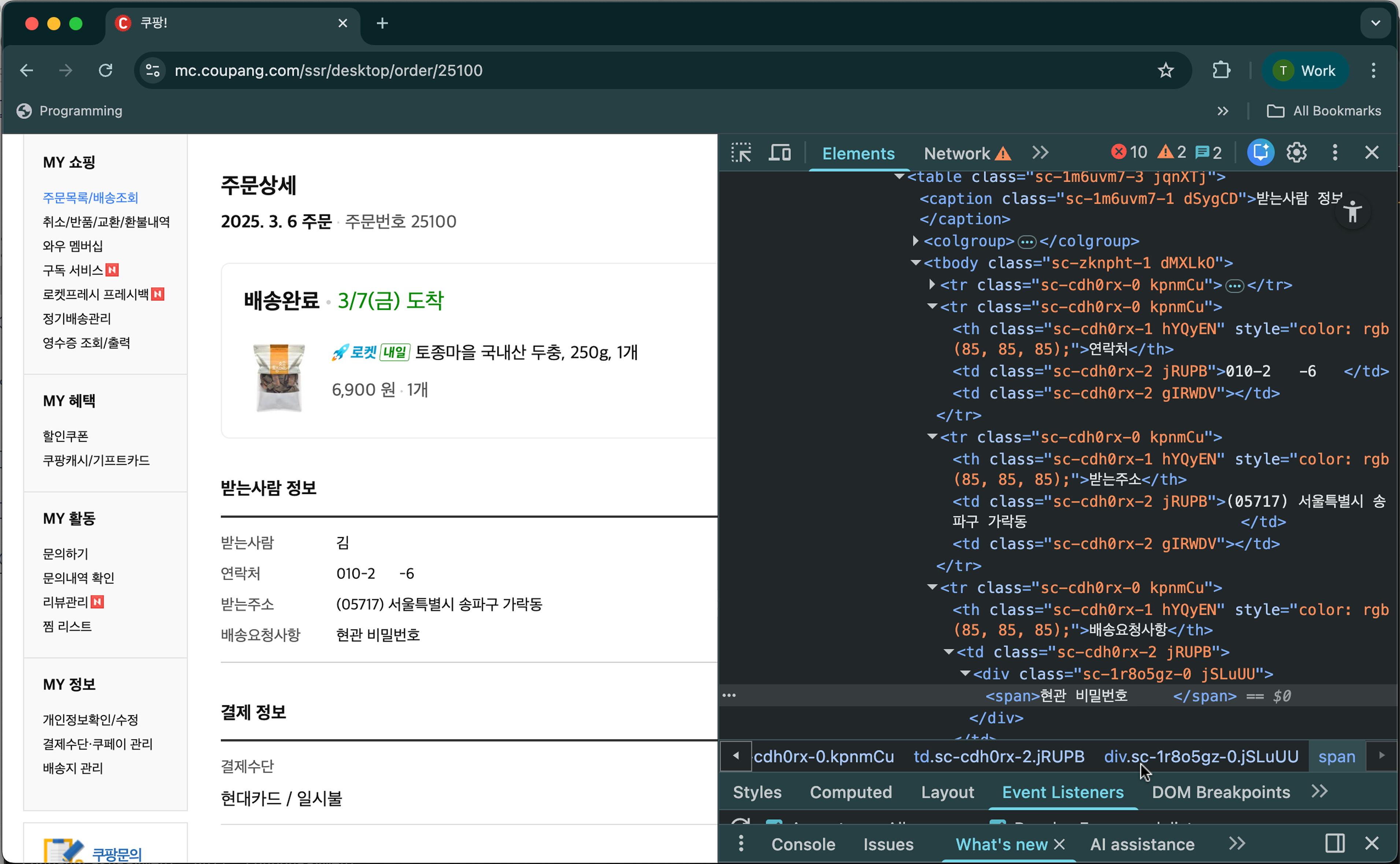Click the element inspector picker icon
Viewport: 1400px width, 864px height.
(x=741, y=152)
